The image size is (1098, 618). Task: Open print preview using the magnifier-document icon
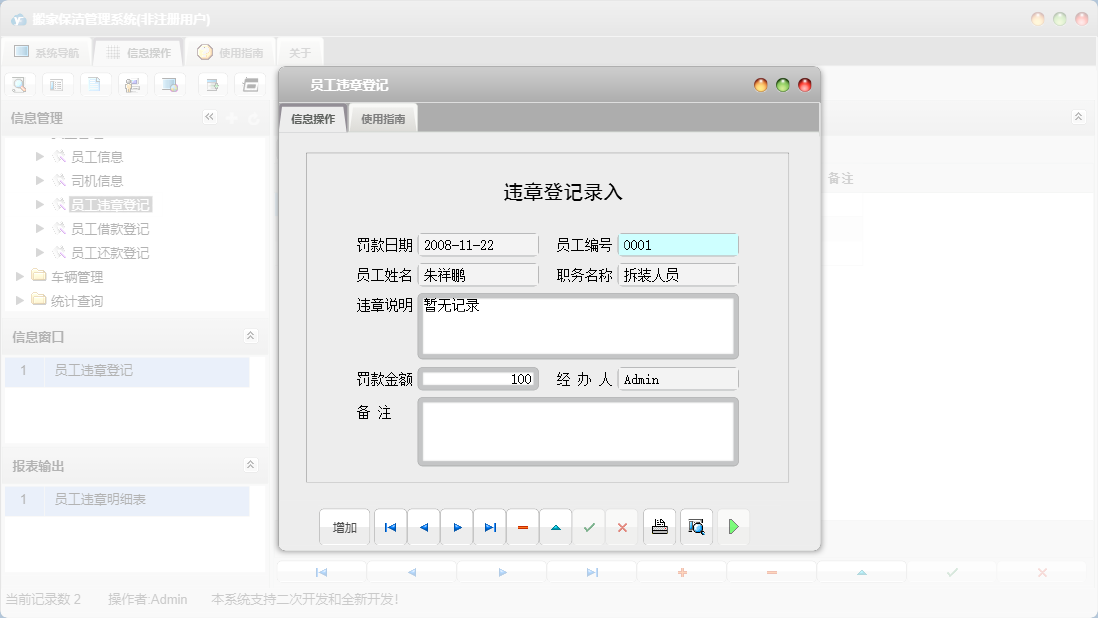coord(696,527)
